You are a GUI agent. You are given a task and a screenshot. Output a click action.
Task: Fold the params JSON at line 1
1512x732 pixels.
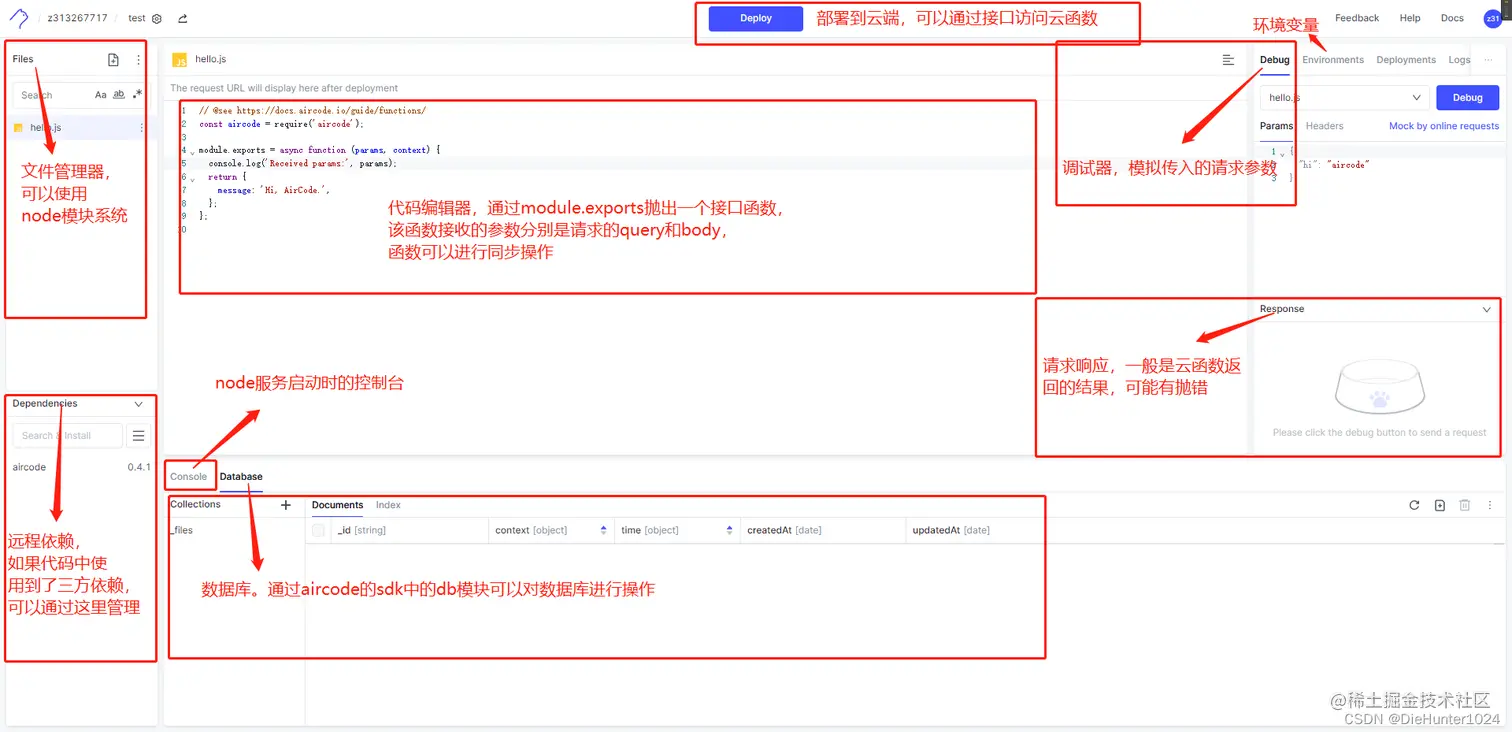click(1282, 153)
